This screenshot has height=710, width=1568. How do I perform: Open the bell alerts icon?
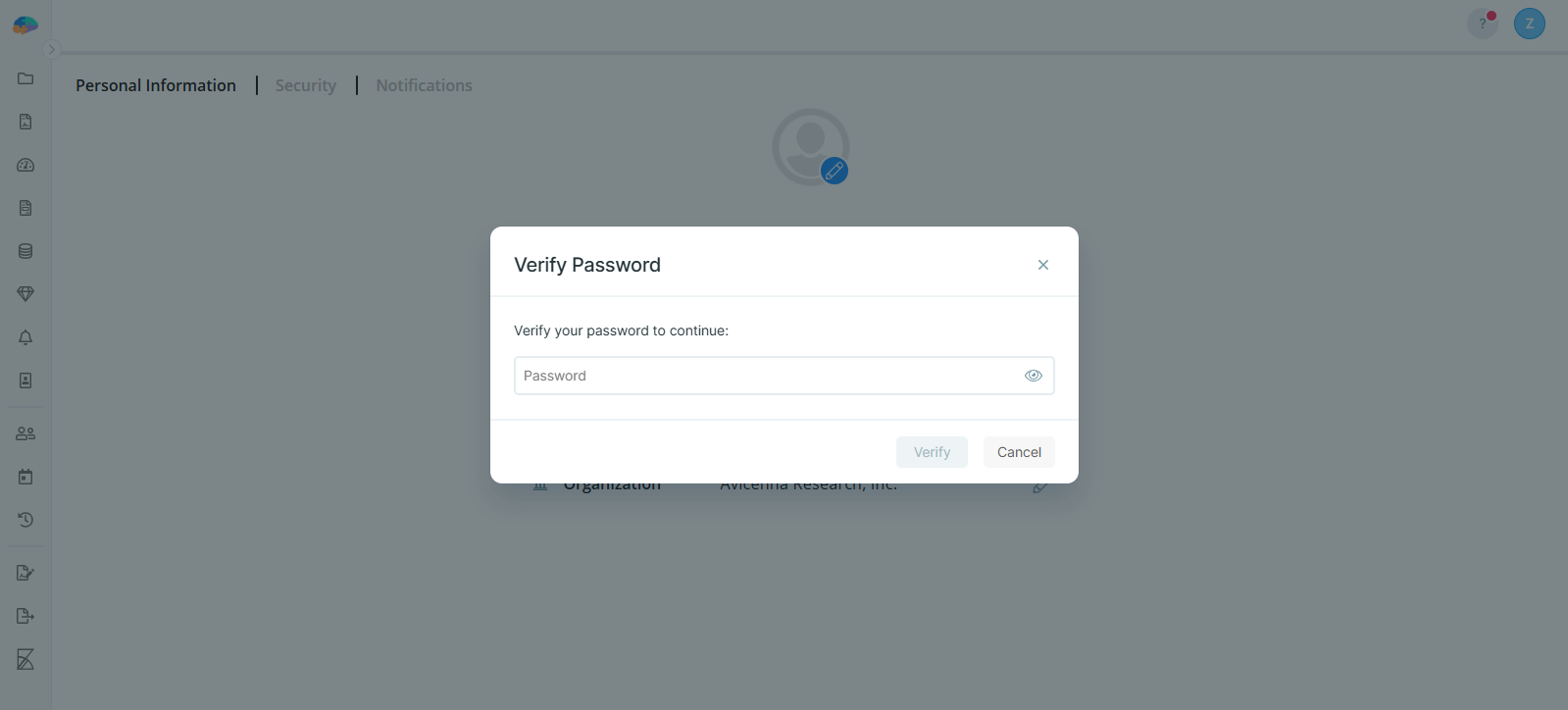(x=25, y=337)
